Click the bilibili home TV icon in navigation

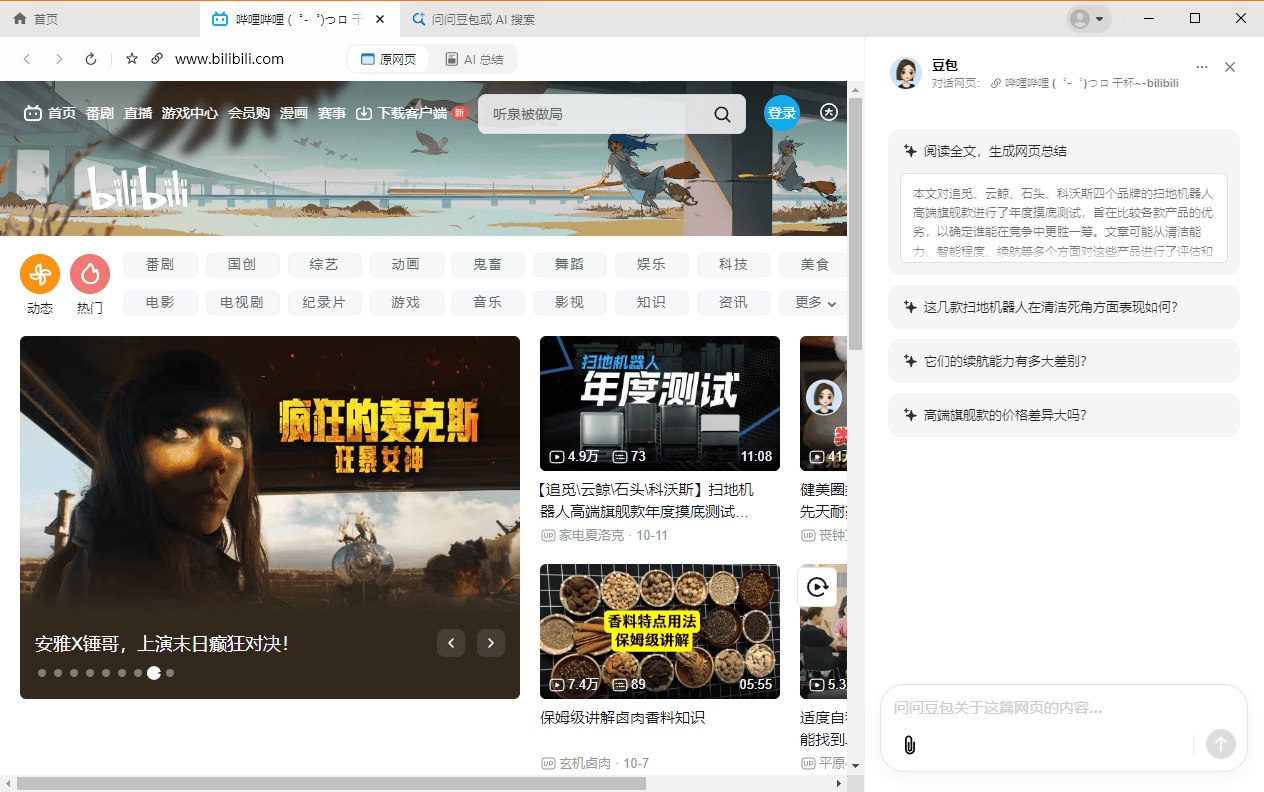[x=33, y=113]
